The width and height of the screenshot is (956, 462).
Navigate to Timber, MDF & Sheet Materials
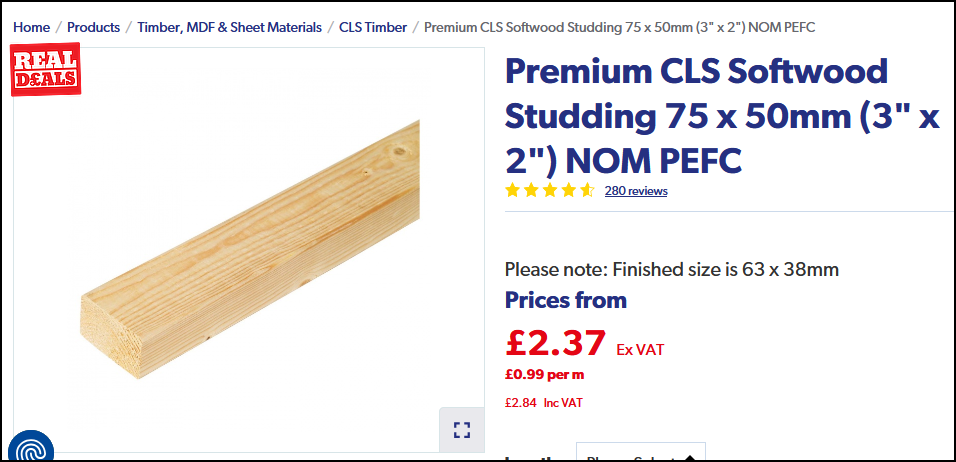tap(229, 27)
